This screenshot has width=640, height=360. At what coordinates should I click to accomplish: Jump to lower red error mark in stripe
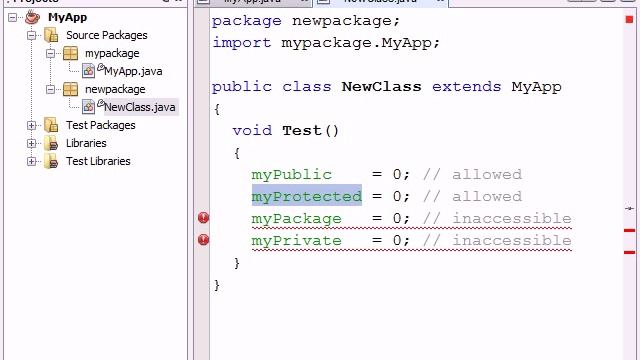click(629, 252)
